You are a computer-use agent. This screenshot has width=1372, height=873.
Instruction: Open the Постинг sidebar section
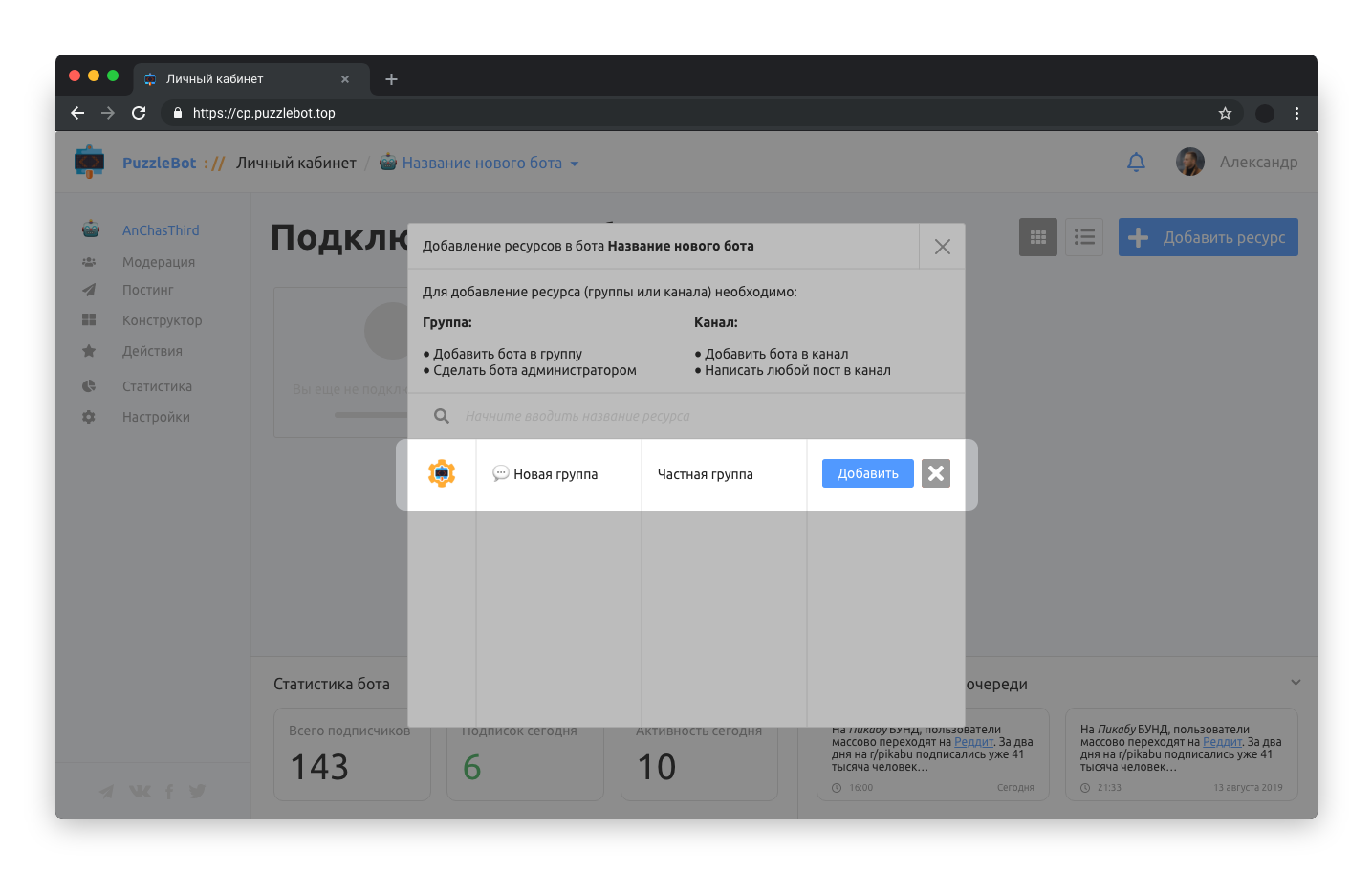click(x=148, y=290)
